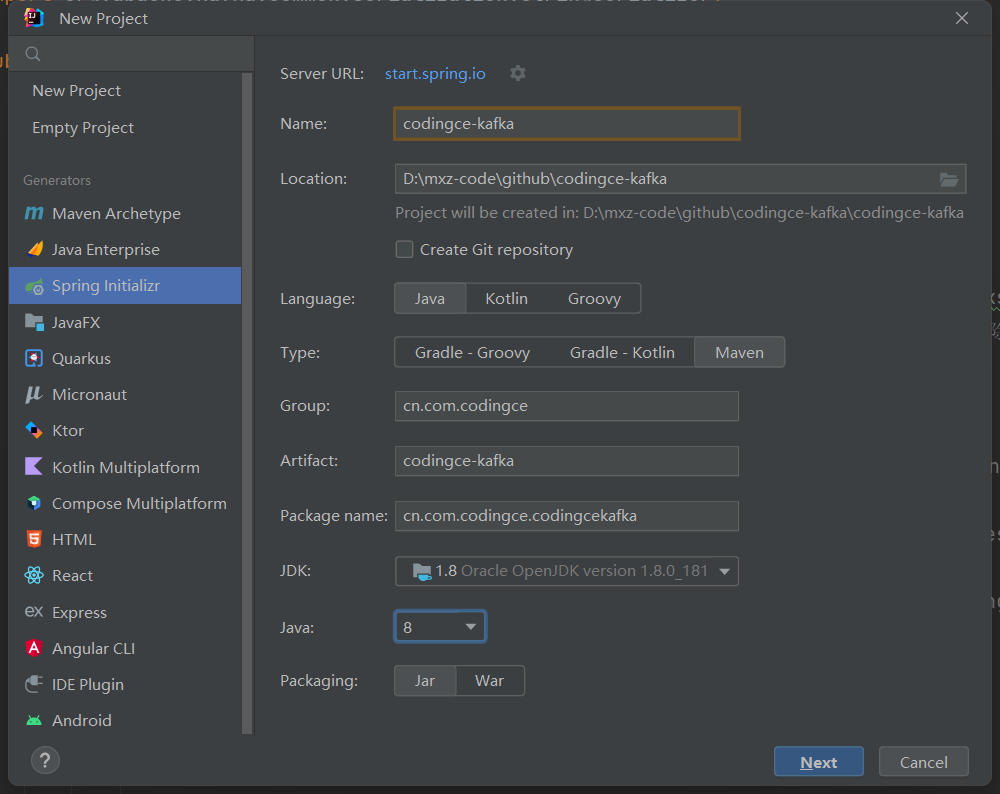Click the HTML5 shield icon
Viewport: 1000px width, 794px height.
tap(34, 539)
